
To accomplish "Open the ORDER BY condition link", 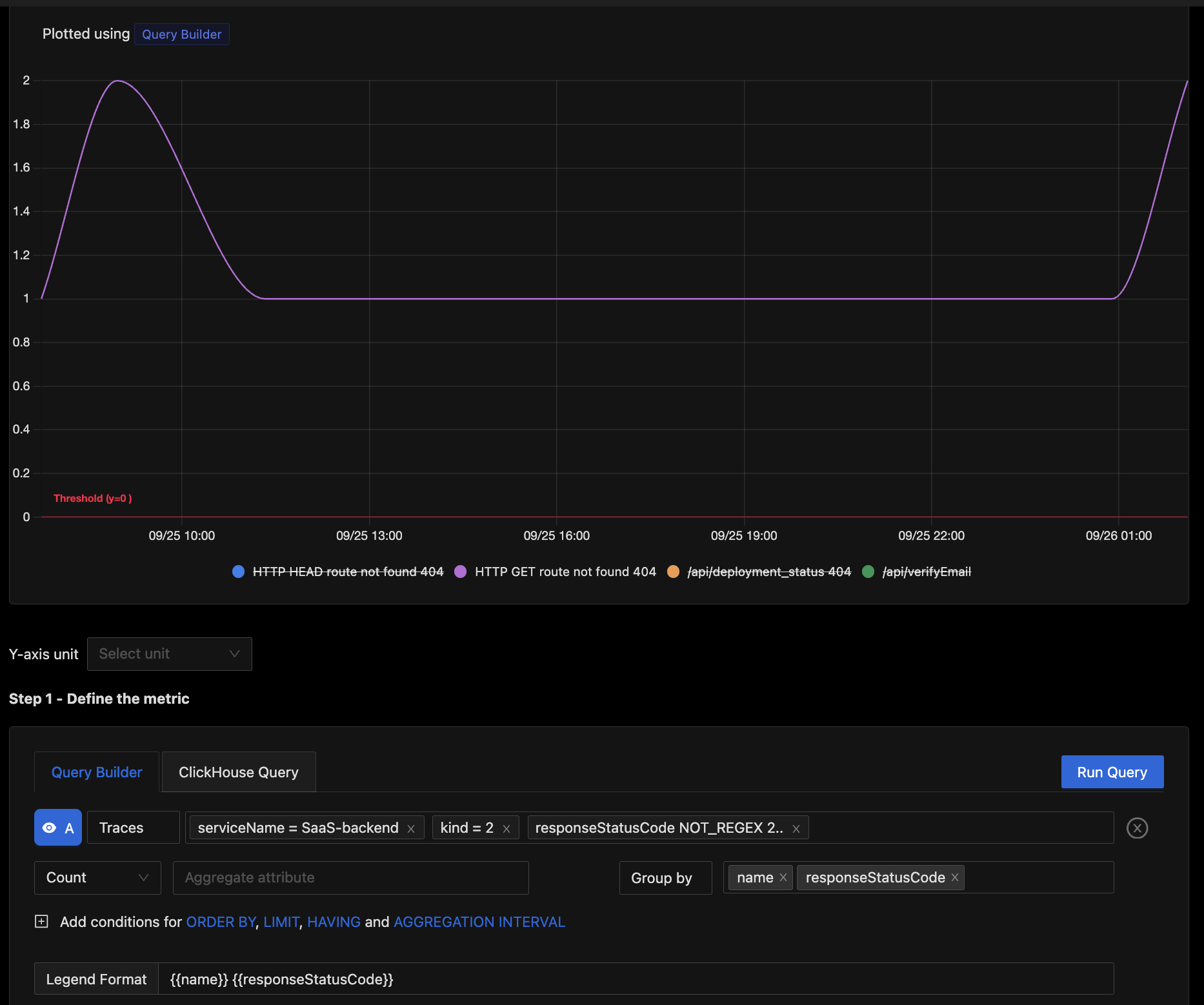I will click(x=220, y=922).
